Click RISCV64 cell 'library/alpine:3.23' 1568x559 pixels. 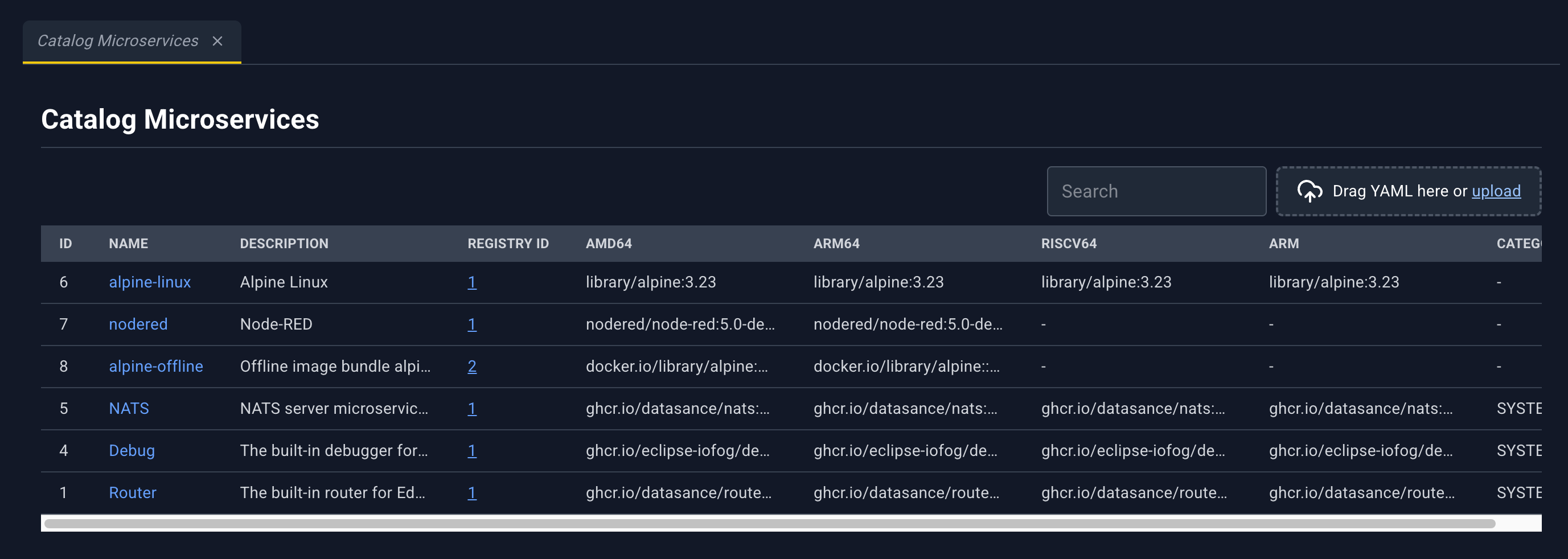coord(1106,282)
